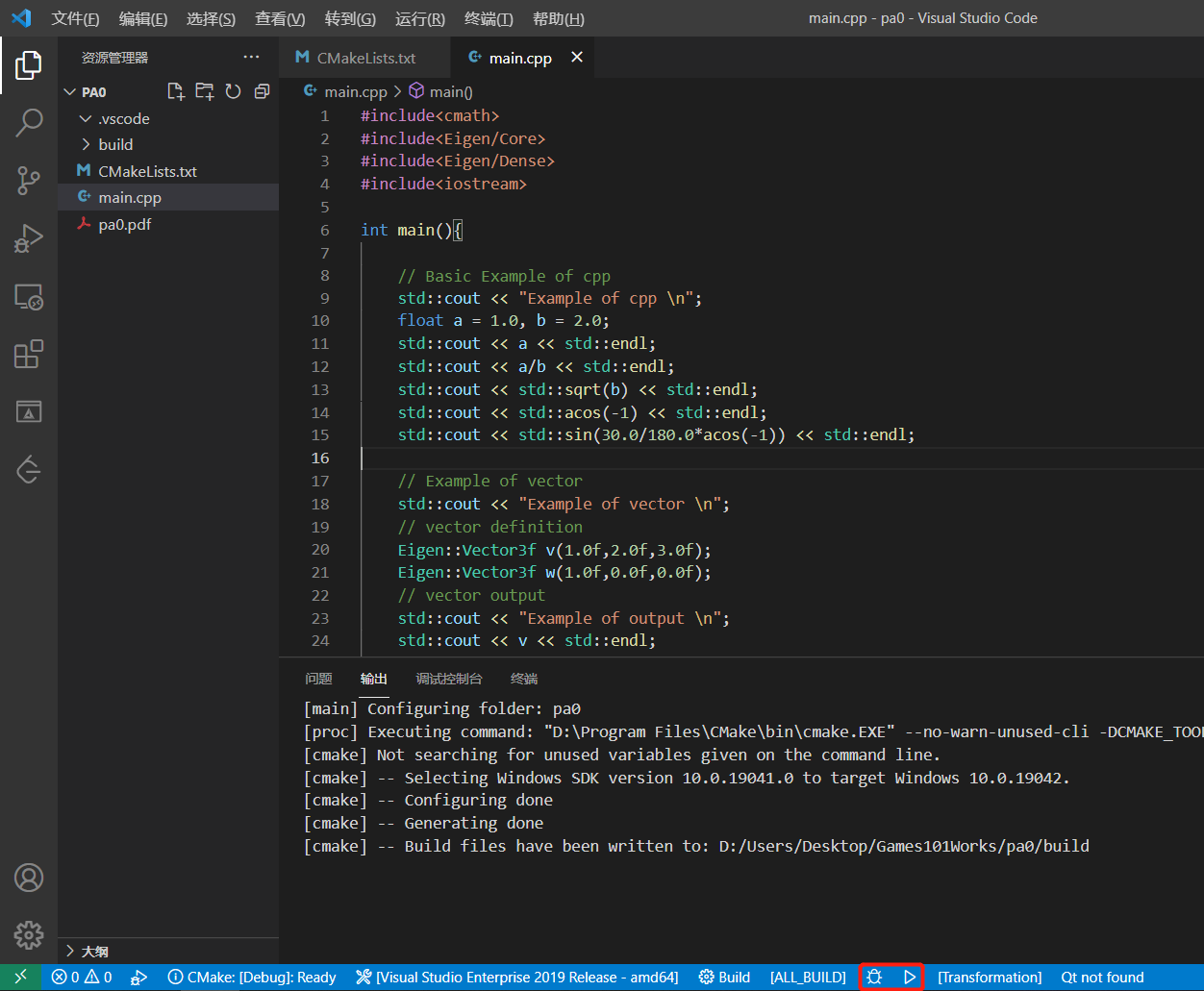The height and width of the screenshot is (991, 1204).
Task: Select the Visual Studio Enterprise 2019 kit
Action: 516,978
